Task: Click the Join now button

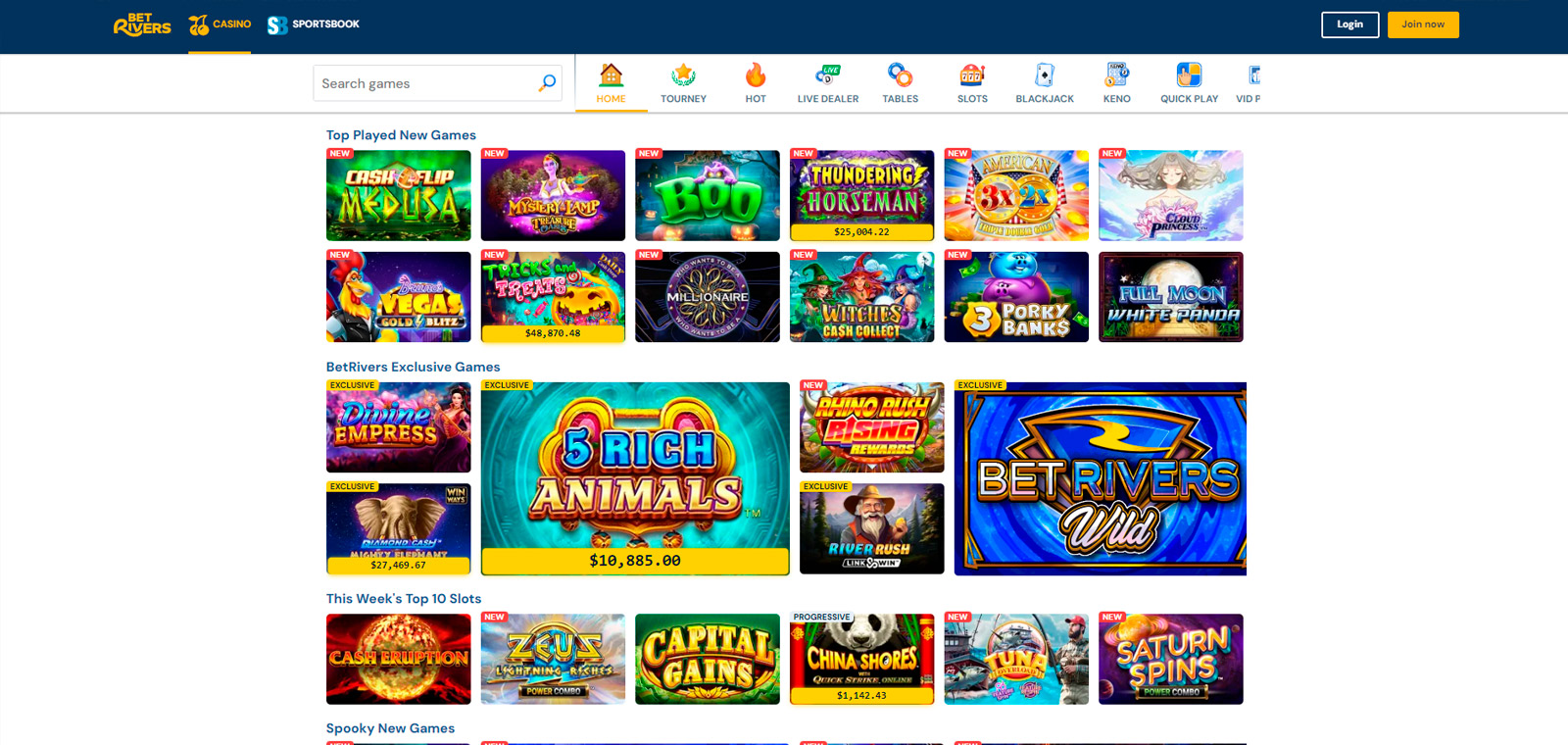Action: (1423, 25)
